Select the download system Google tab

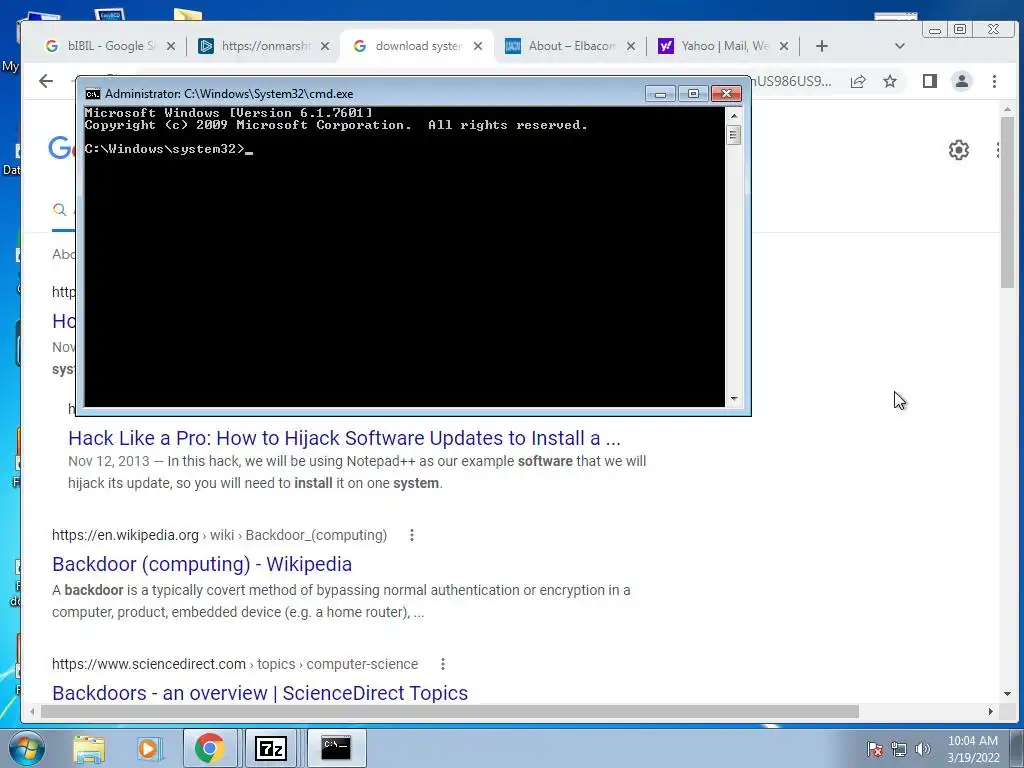pyautogui.click(x=415, y=46)
